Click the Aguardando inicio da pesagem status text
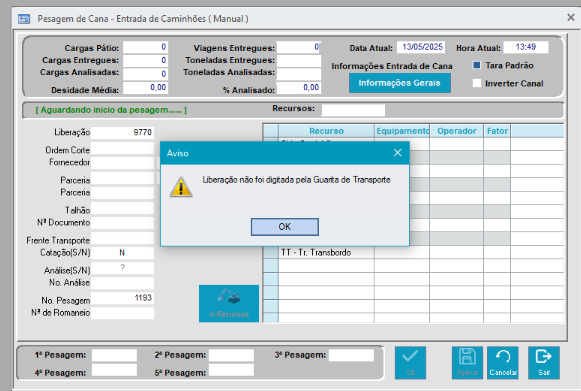 point(111,110)
